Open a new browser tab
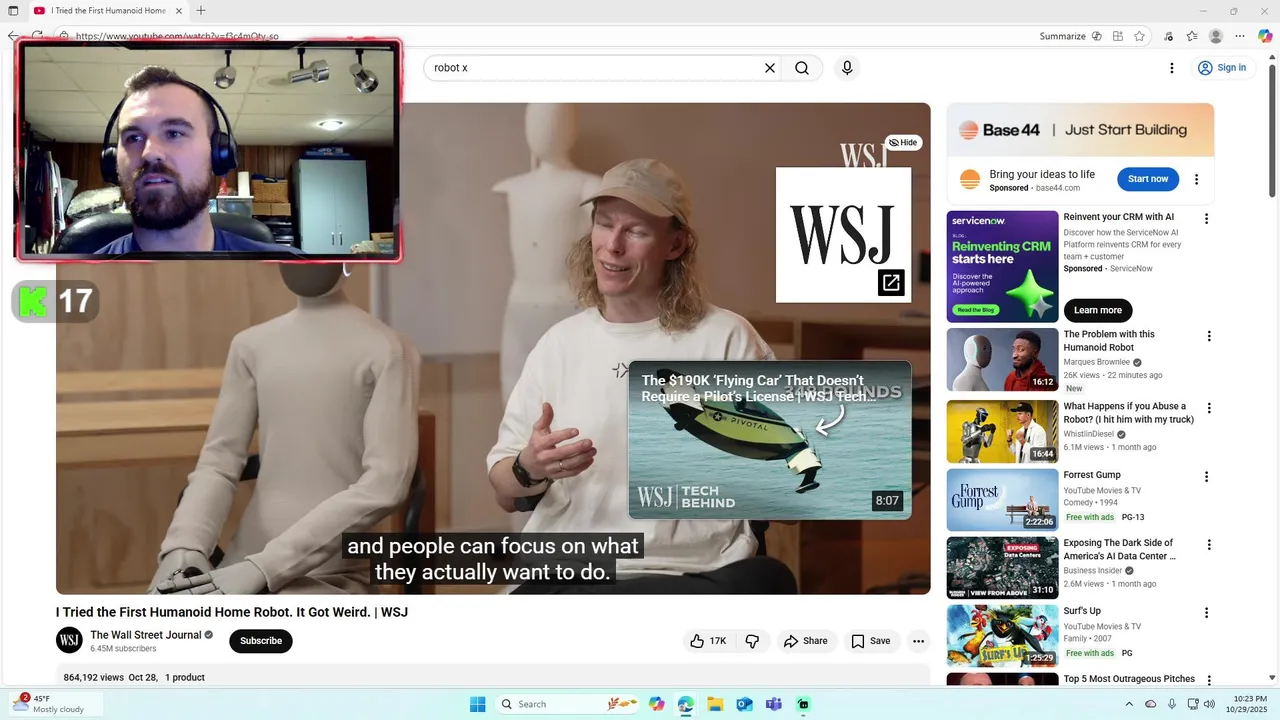 pos(201,11)
